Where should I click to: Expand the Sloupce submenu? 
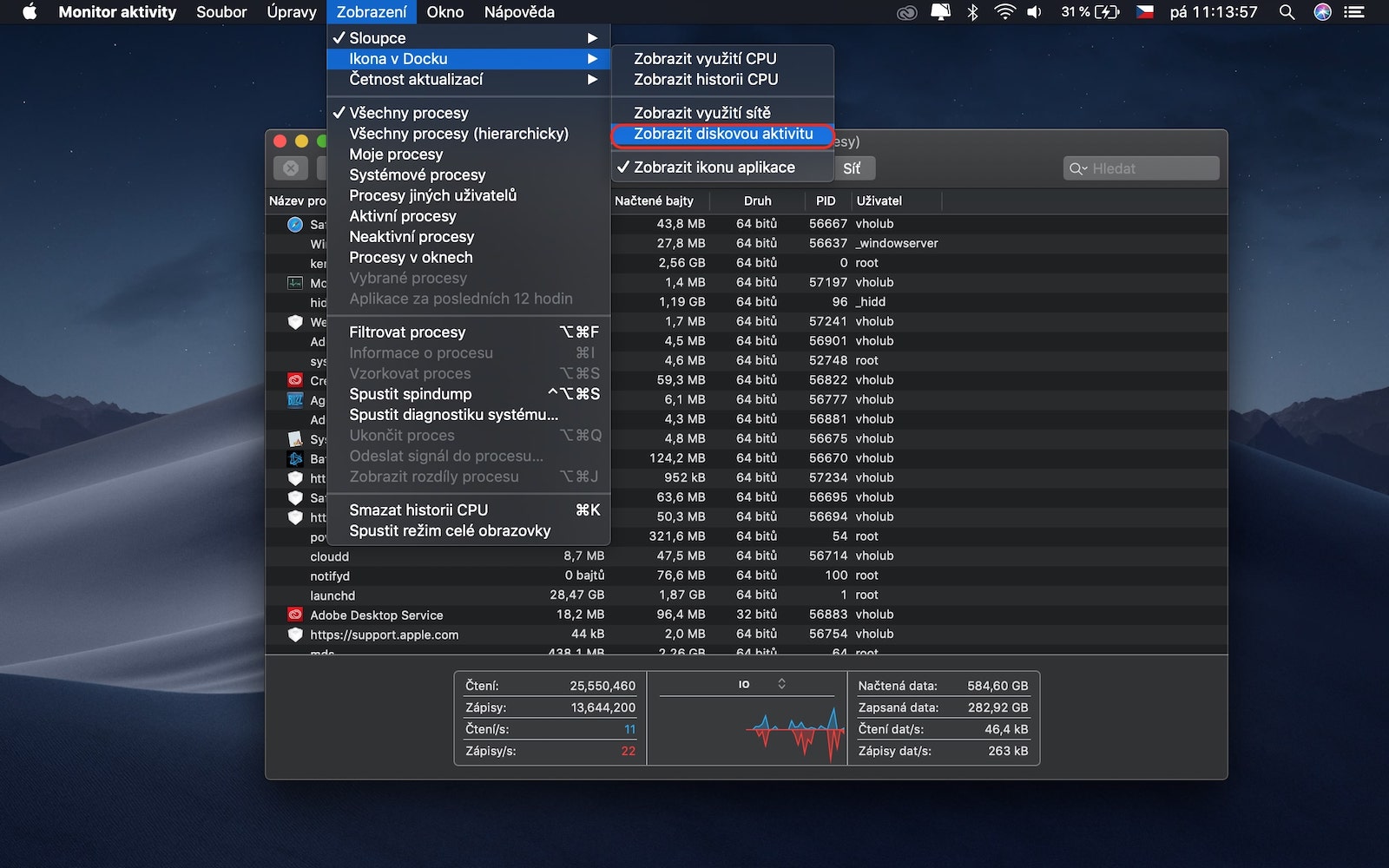[x=468, y=38]
